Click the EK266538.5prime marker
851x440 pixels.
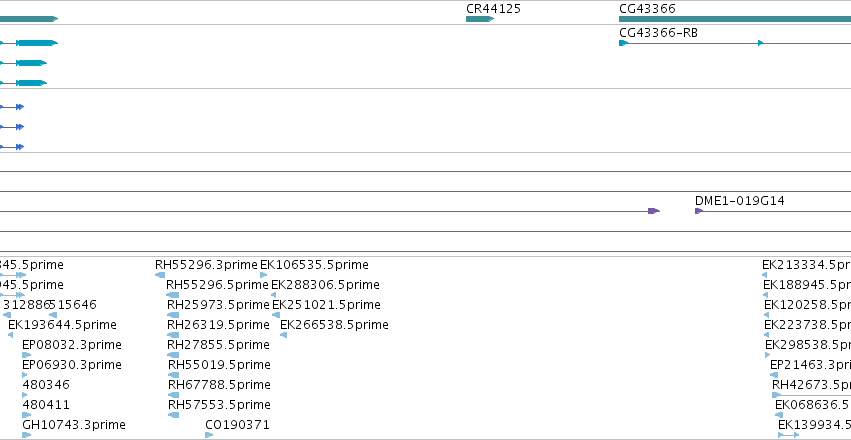[283, 335]
